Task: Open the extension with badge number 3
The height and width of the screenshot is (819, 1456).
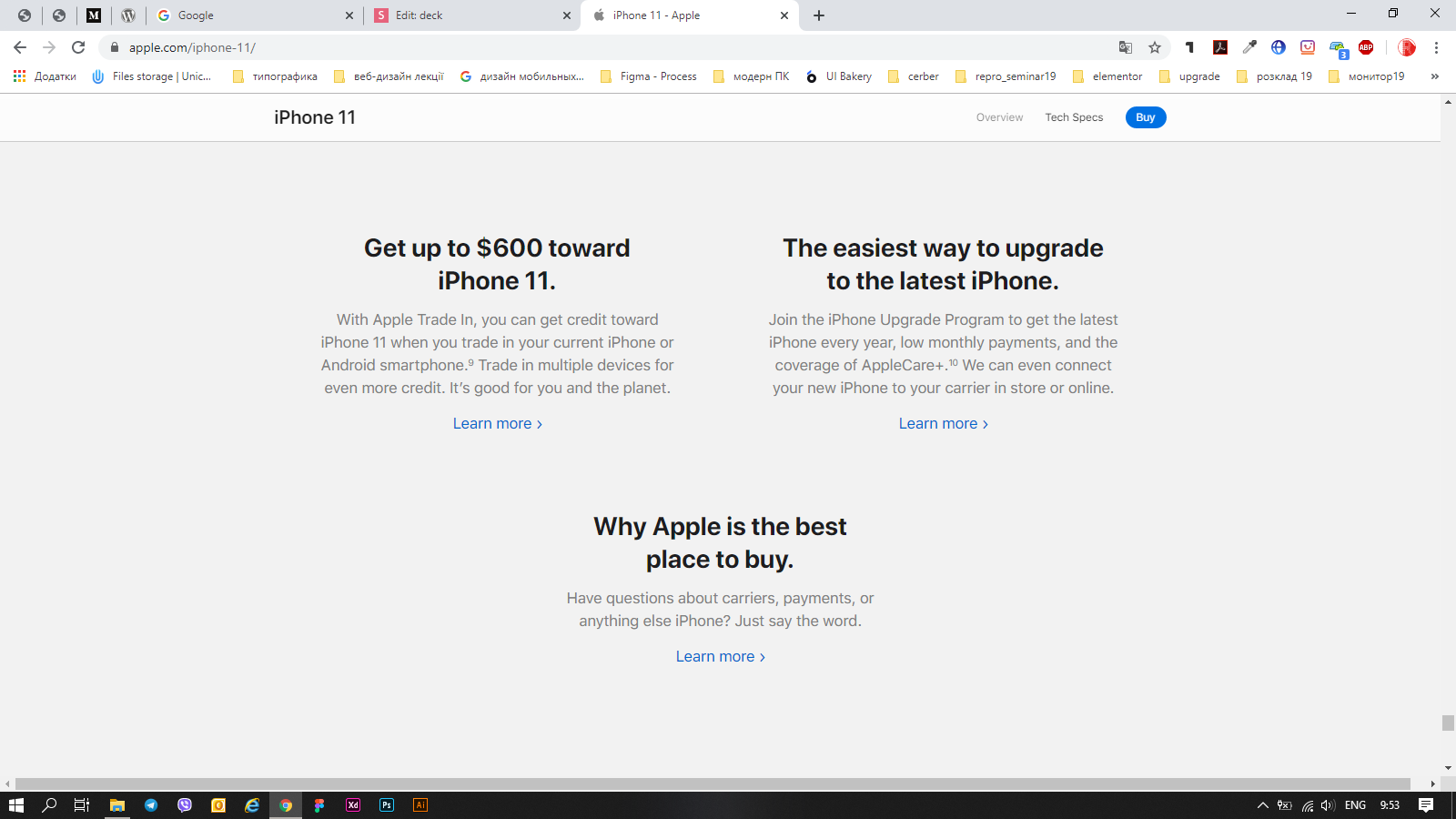Action: 1338,48
